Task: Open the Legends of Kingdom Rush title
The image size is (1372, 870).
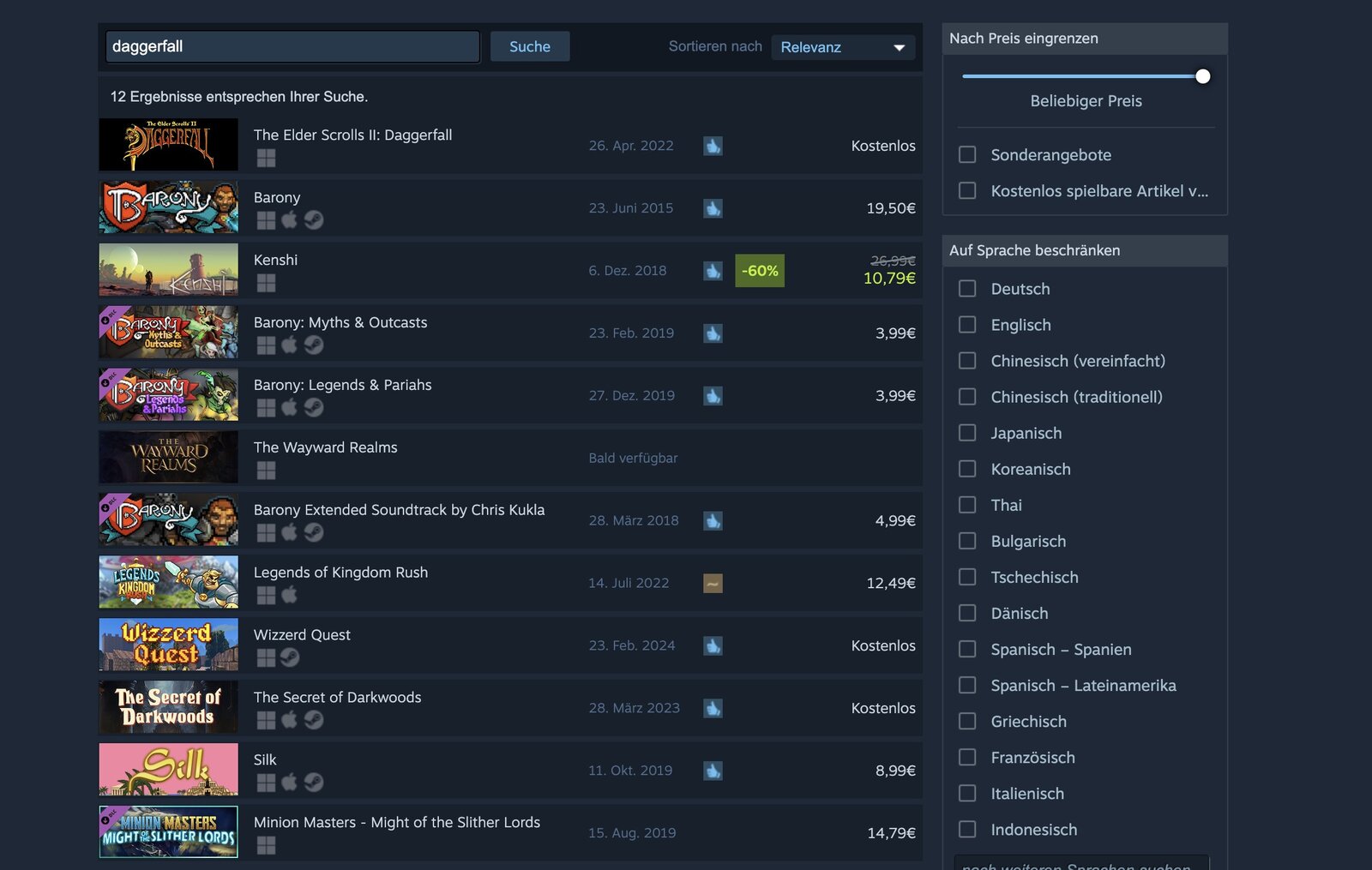Action: [x=340, y=573]
